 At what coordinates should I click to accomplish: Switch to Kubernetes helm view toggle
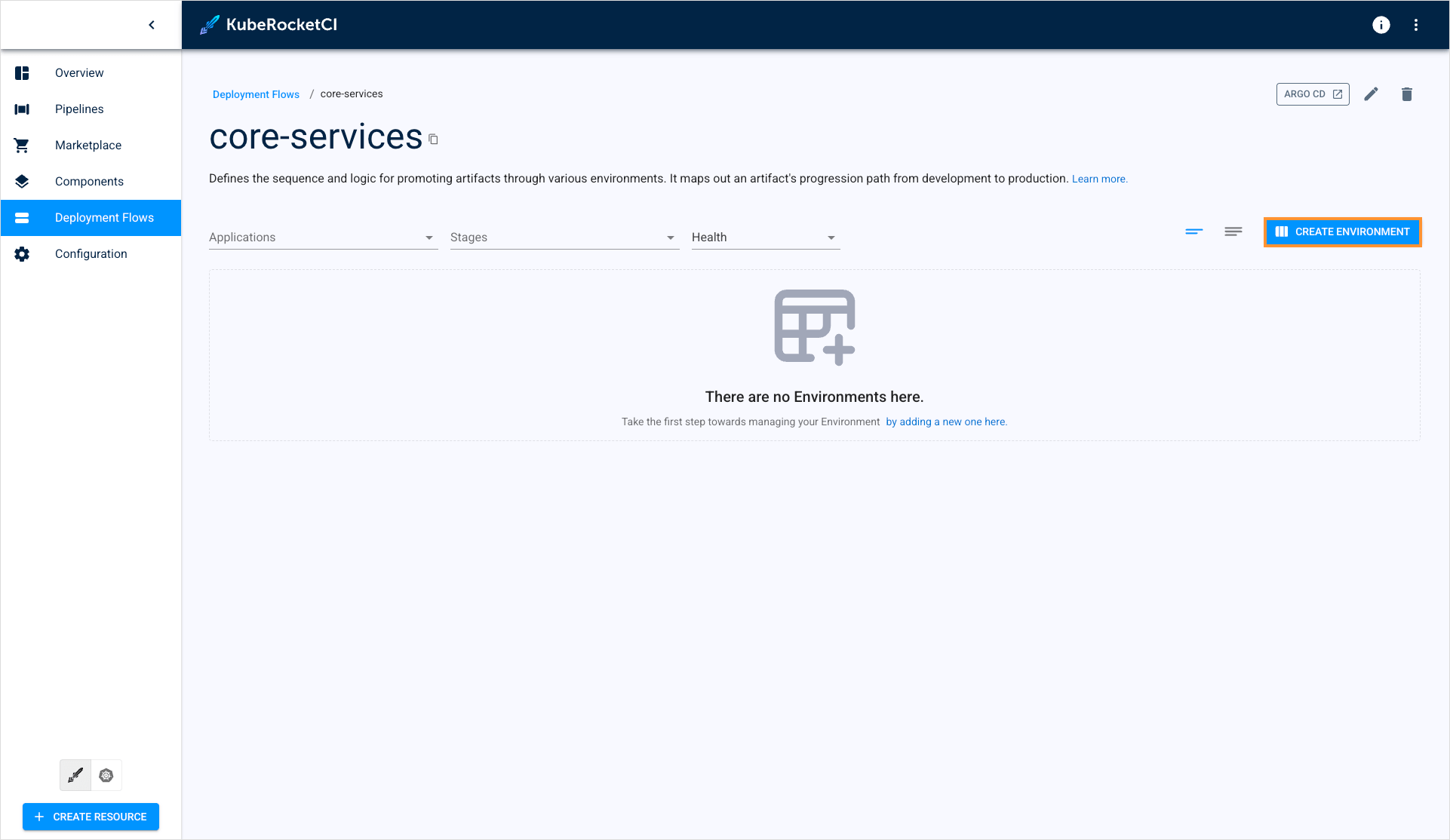coord(106,775)
